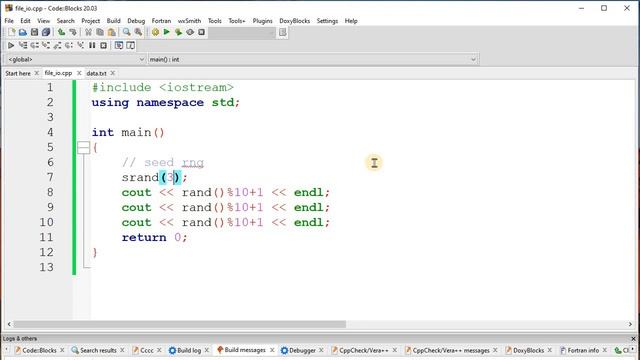Image resolution: width=640 pixels, height=360 pixels.
Task: Open the Tools menu
Action: pyautogui.click(x=215, y=21)
